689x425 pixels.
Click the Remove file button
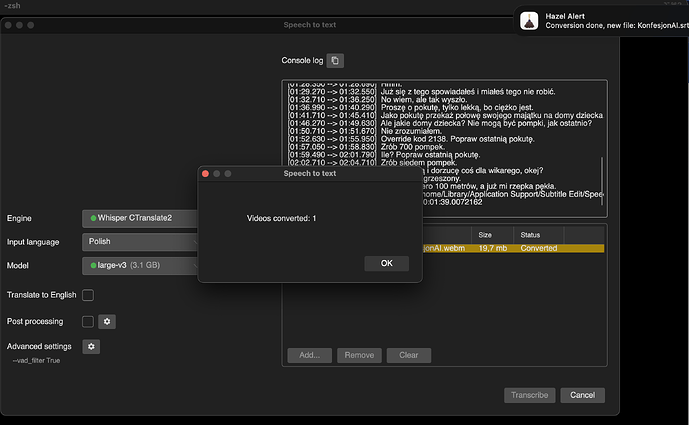coord(359,355)
